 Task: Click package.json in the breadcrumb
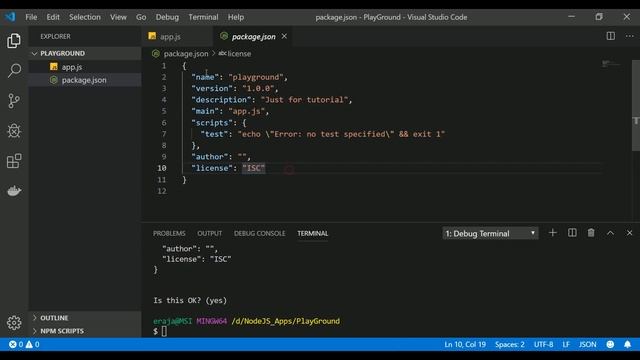[x=186, y=53]
